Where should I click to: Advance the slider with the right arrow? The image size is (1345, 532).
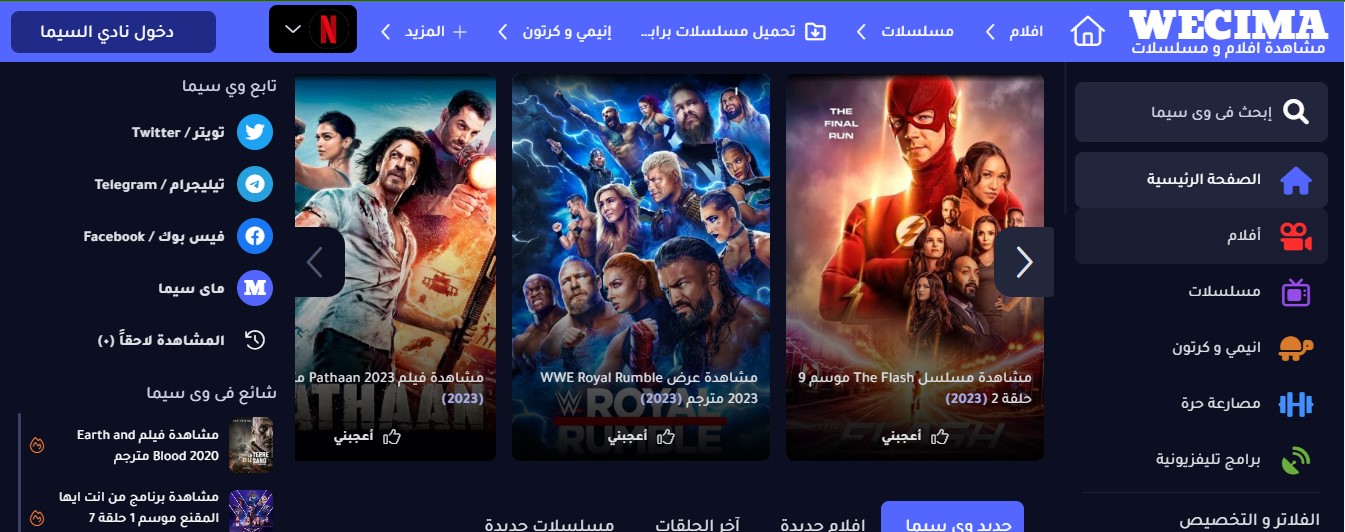(1024, 262)
